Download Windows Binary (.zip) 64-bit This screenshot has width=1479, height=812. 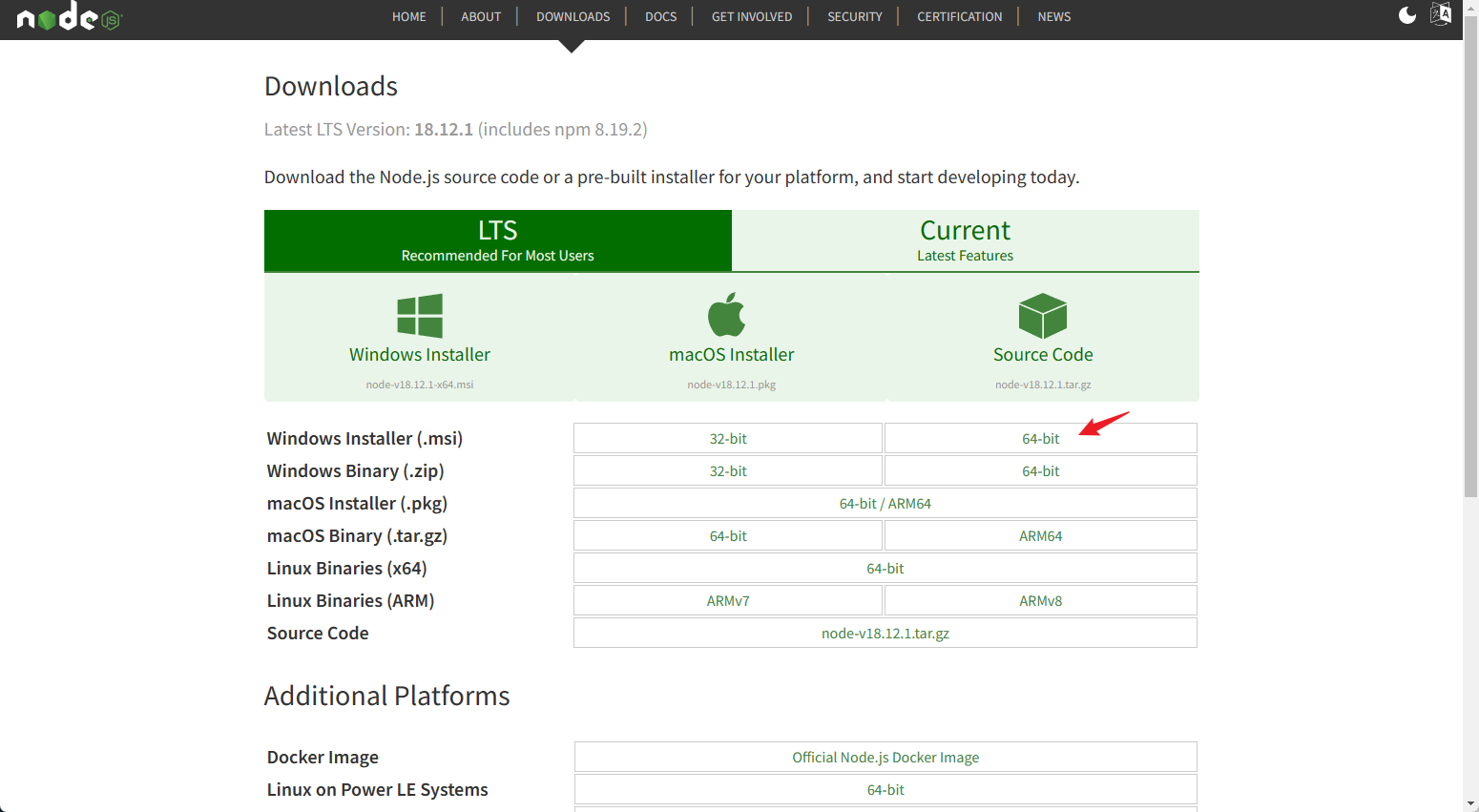(x=1041, y=471)
